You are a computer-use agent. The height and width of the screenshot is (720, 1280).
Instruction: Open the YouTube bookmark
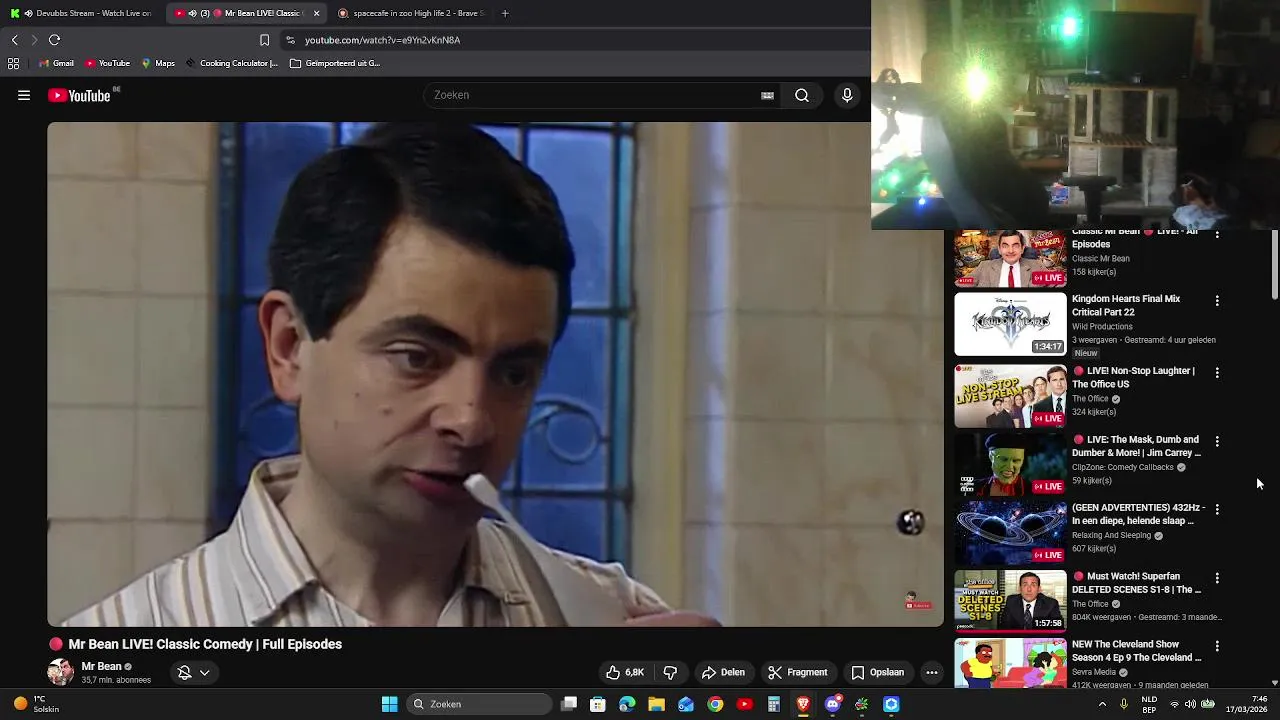click(107, 63)
